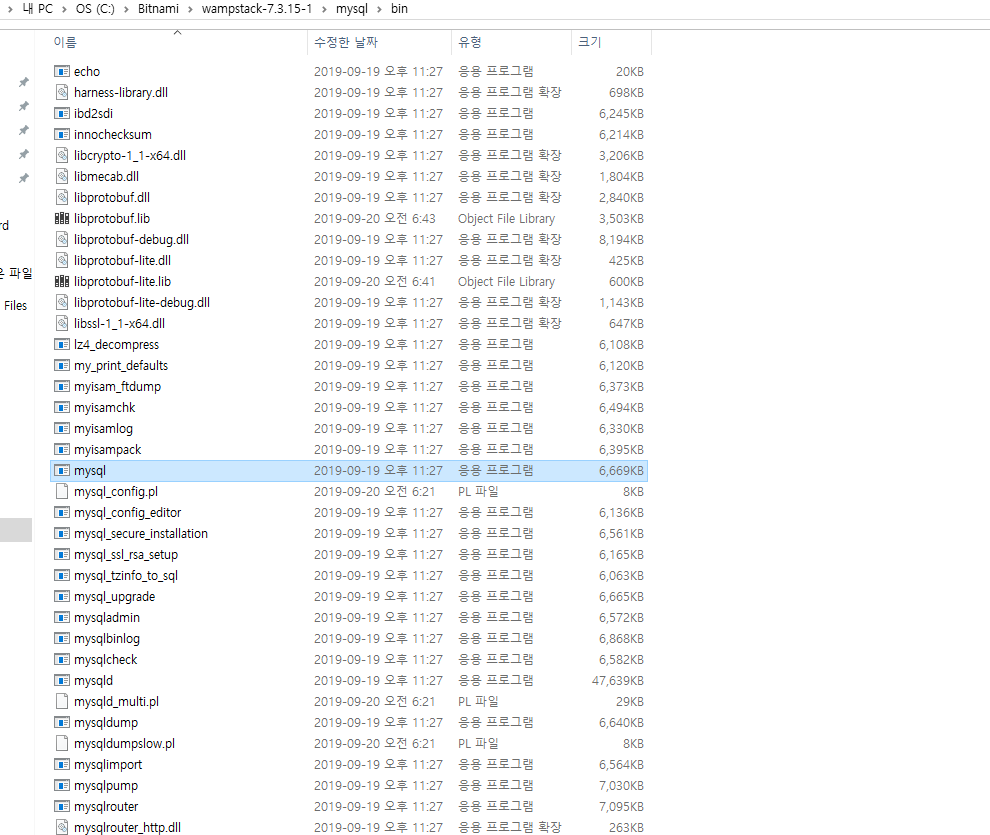Expand the breadcrumb arrow after Bitnami
Screen dimensions: 990x835
coord(190,9)
